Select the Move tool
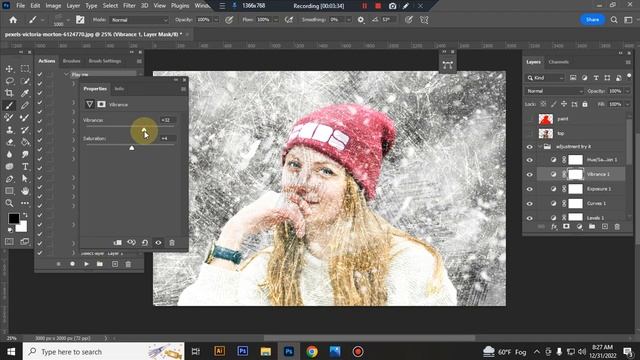The image size is (640, 360). point(9,69)
